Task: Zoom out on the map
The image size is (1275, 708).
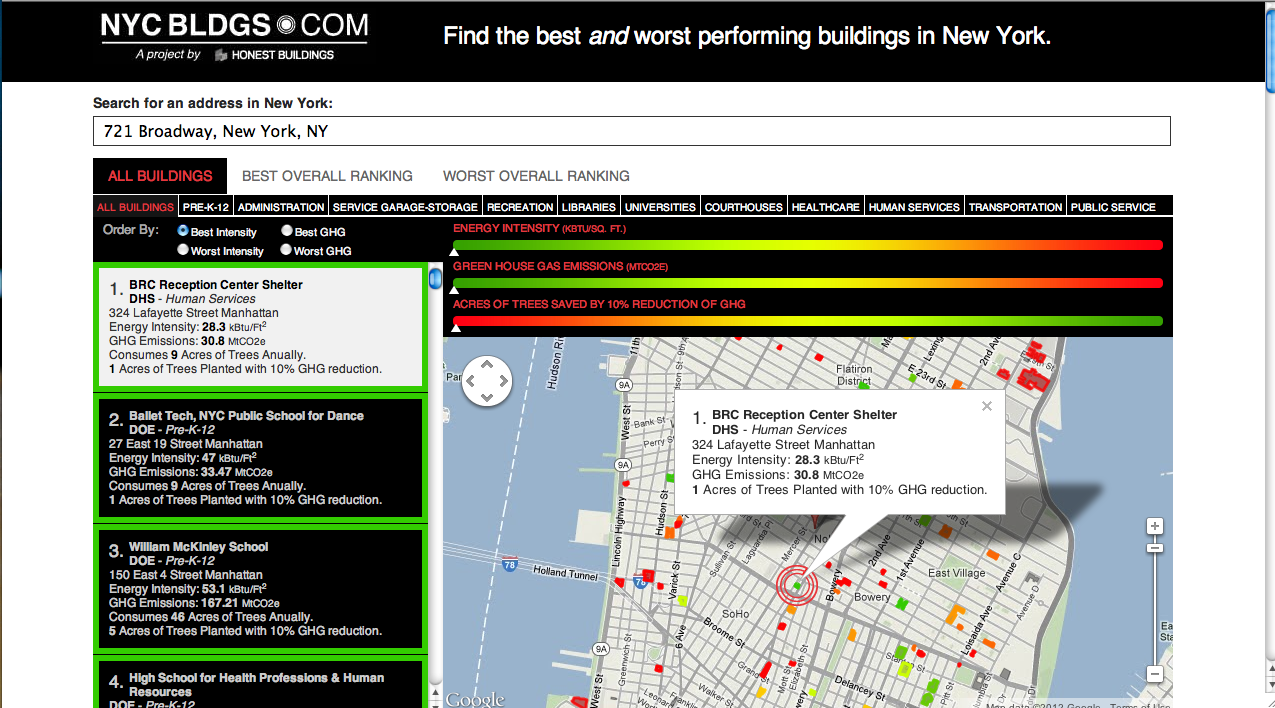Action: [x=1155, y=674]
